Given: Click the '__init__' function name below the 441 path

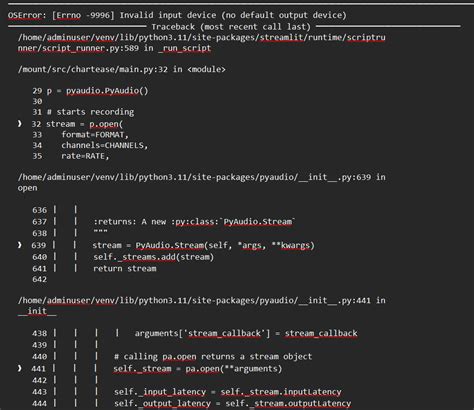Looking at the screenshot, I should (x=37, y=311).
